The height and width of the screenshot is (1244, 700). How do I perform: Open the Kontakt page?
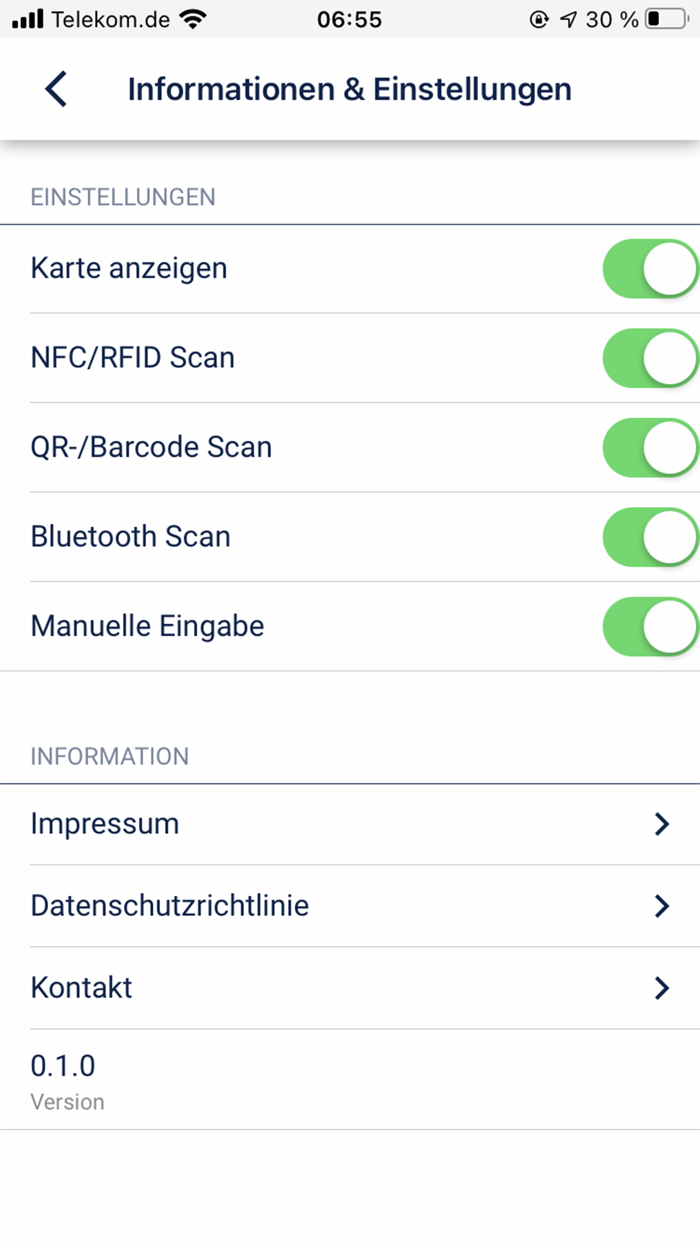[350, 988]
